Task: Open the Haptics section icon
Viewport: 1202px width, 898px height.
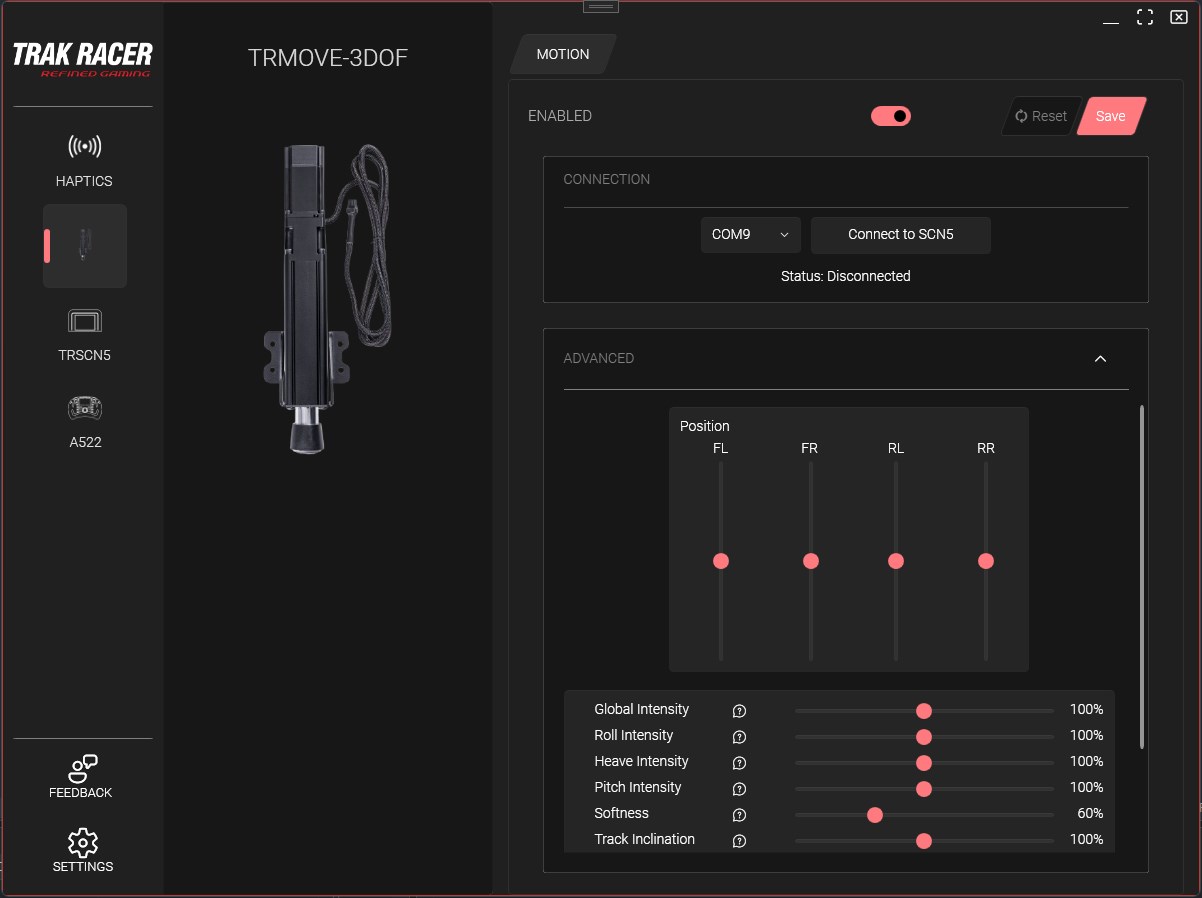Action: (x=84, y=147)
